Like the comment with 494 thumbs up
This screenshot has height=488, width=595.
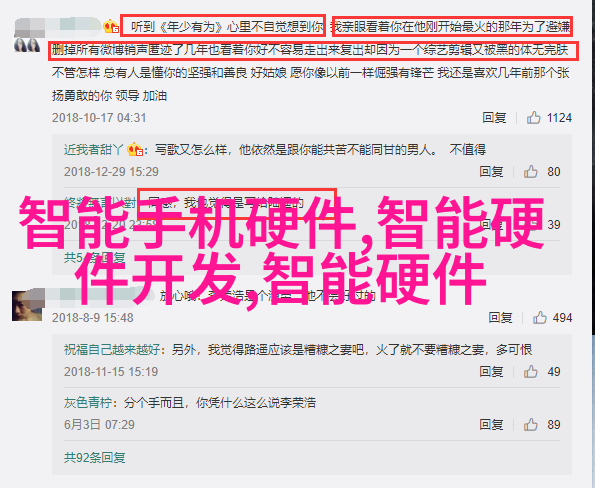point(539,318)
